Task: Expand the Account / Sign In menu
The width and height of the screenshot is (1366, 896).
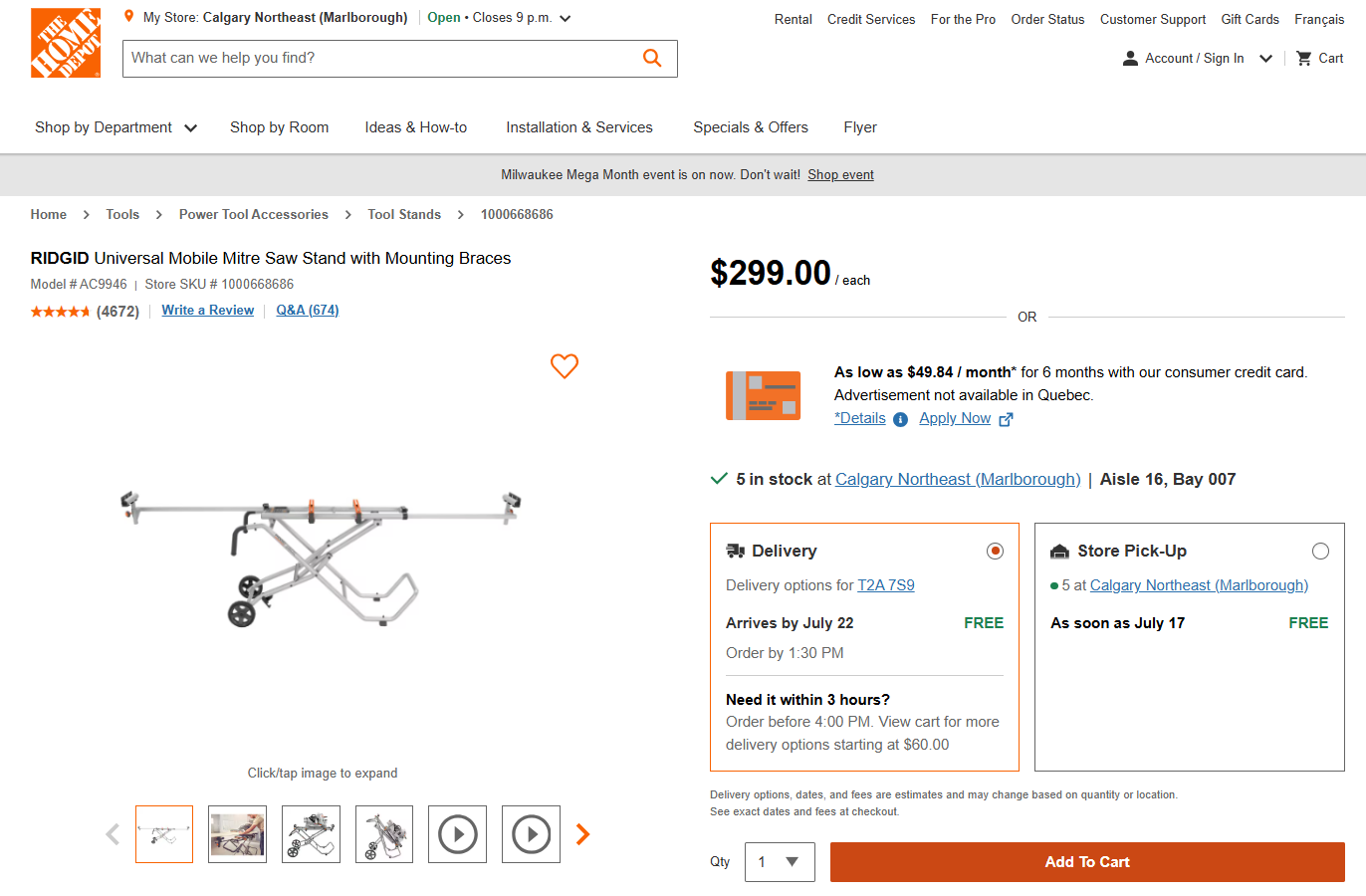Action: pos(1265,59)
